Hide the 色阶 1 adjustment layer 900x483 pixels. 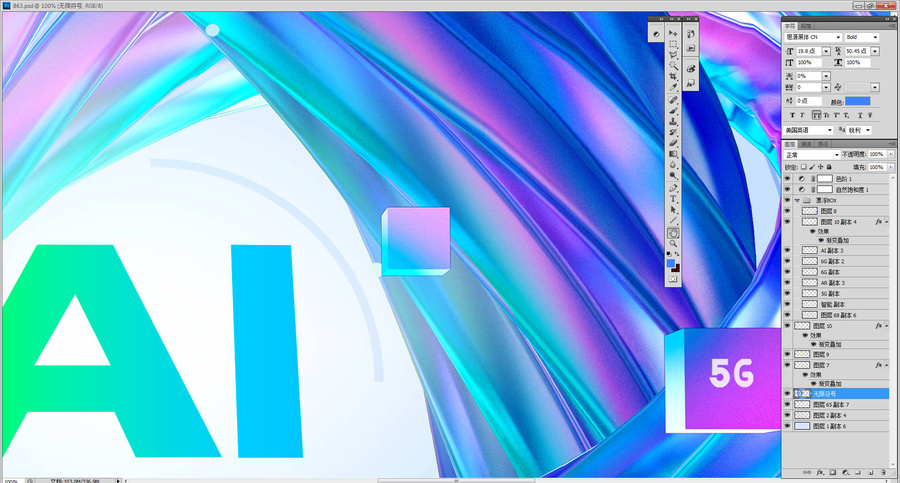pos(788,179)
